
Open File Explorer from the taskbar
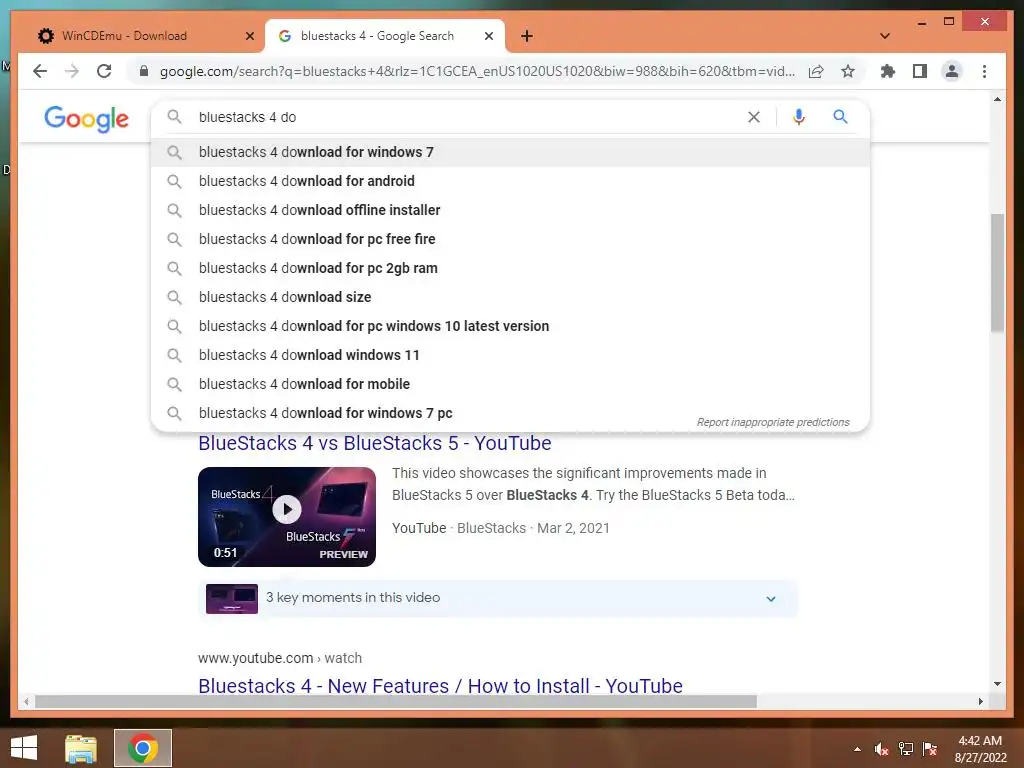pos(80,748)
